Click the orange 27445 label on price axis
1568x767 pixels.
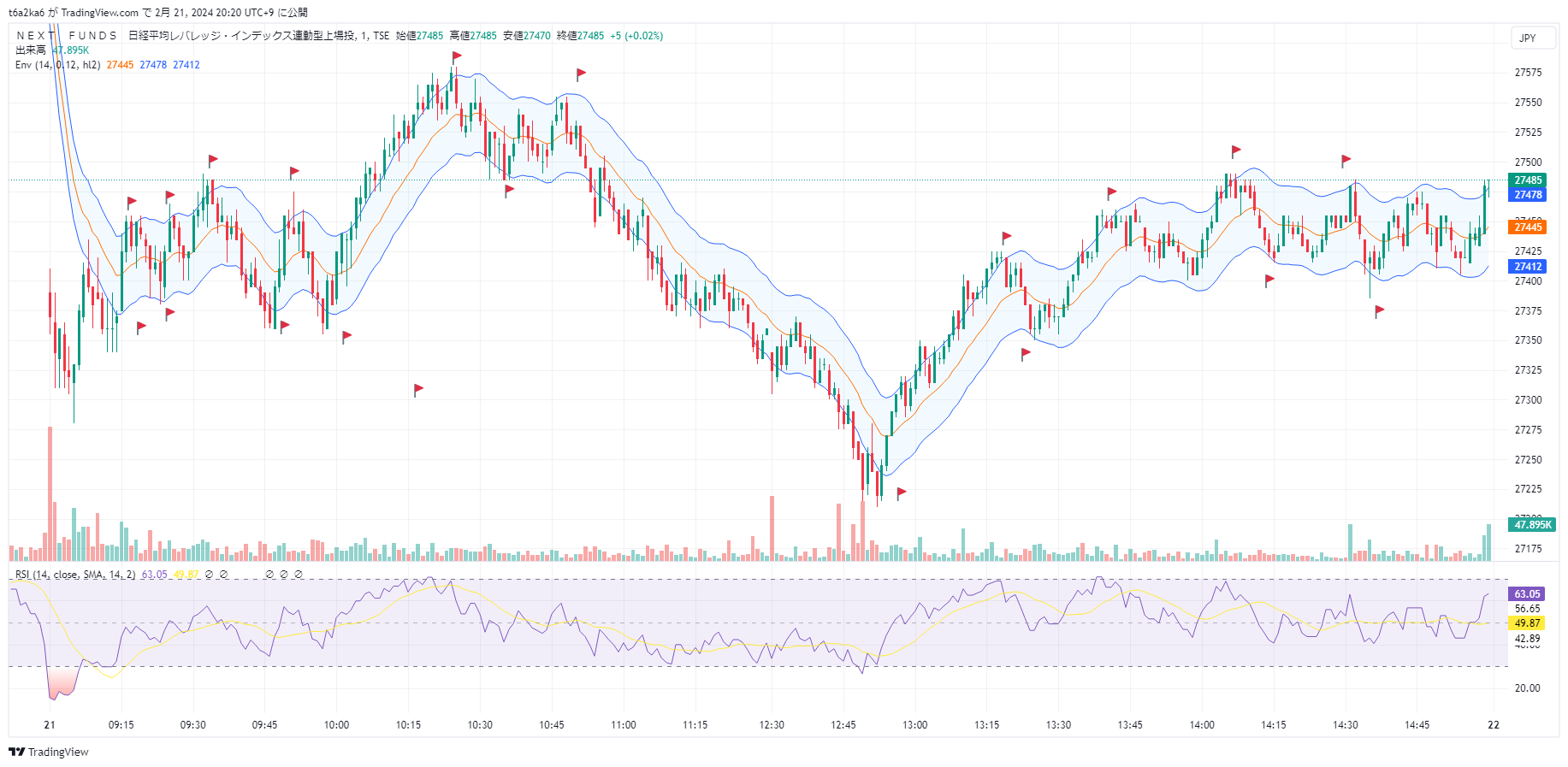pyautogui.click(x=1528, y=227)
